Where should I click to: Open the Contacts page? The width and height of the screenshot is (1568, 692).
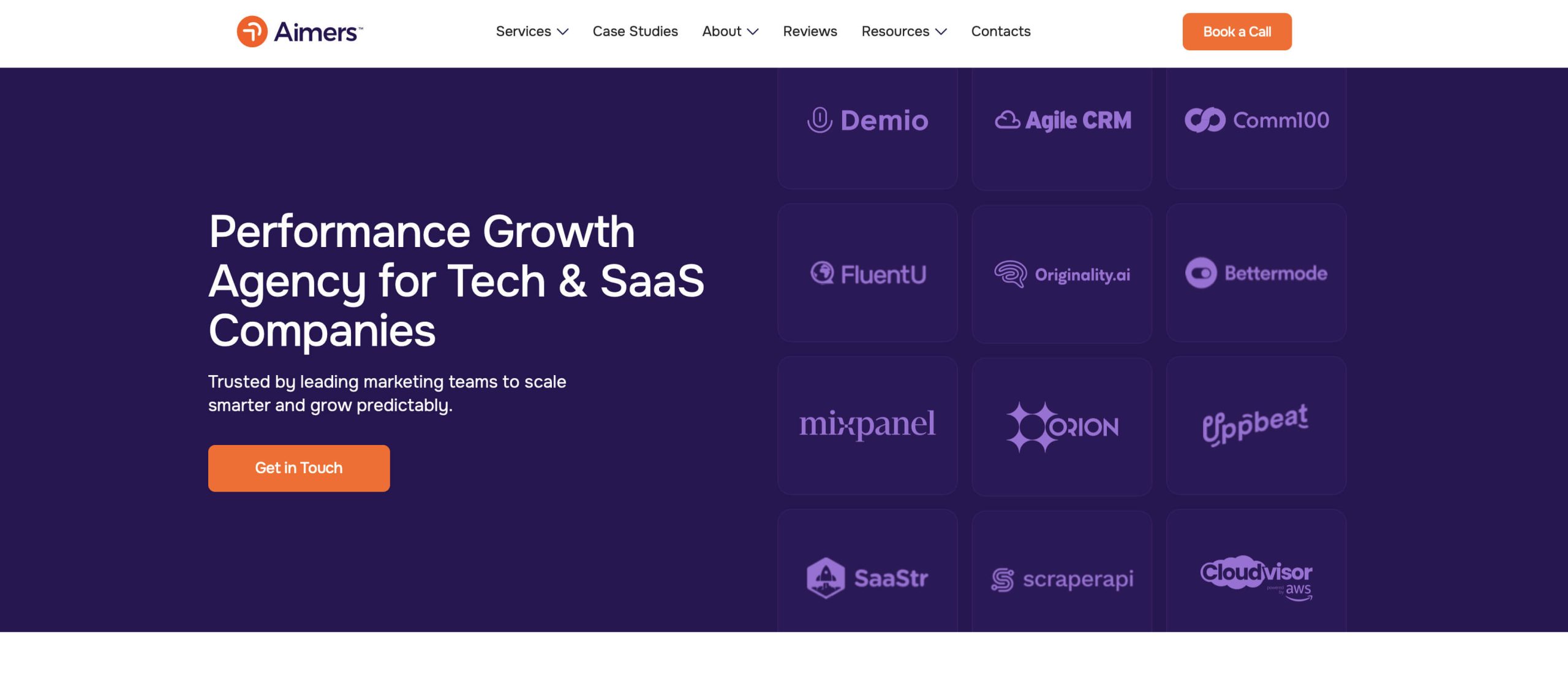click(x=1001, y=31)
